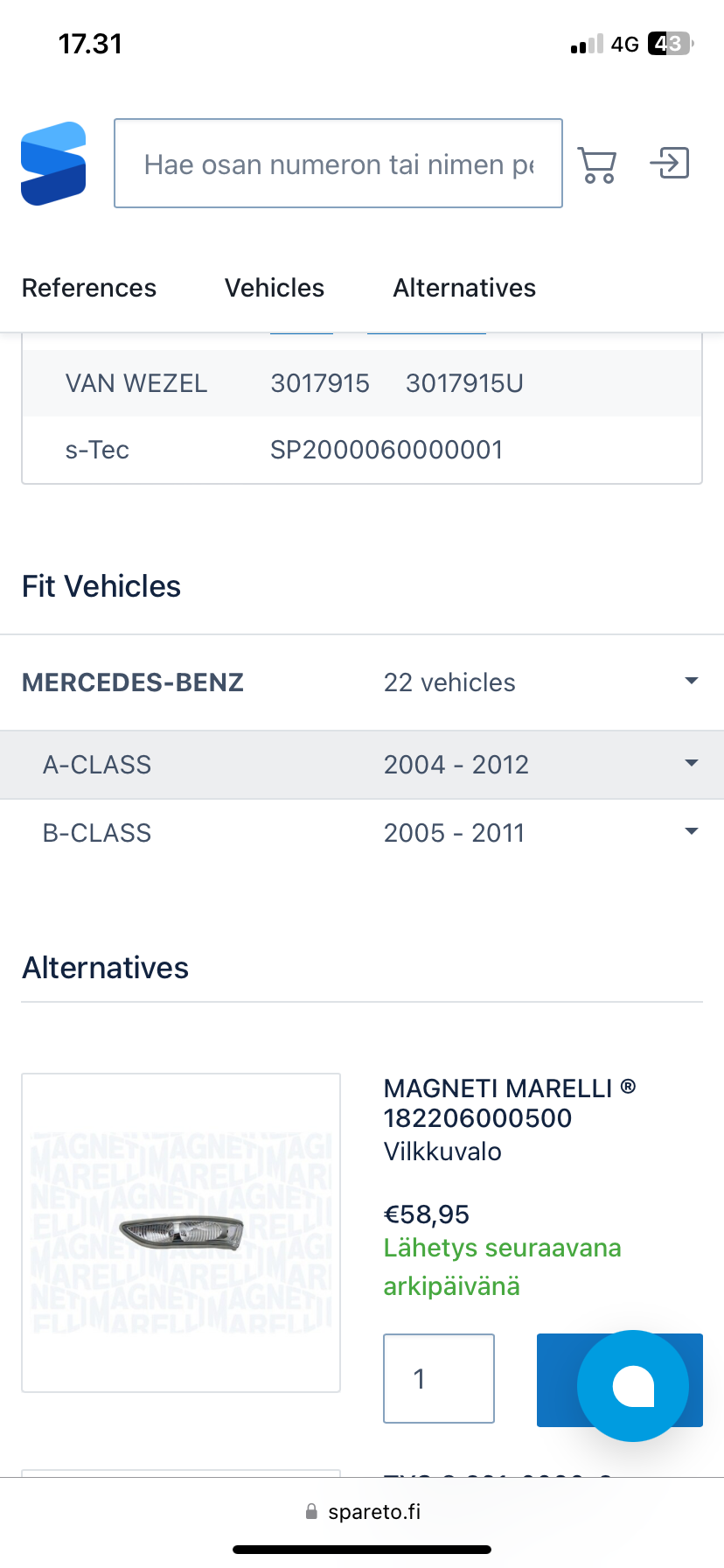
Task: Expand the MERCEDES-BENZ vehicles list
Action: [691, 682]
